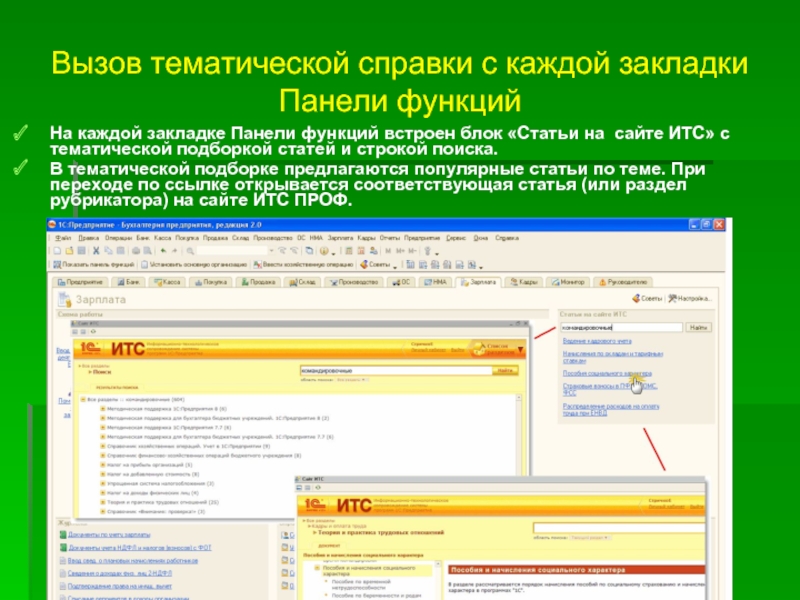Image resolution: width=800 pixels, height=600 pixels.
Task: Click the 1С logo in first ИТС window
Action: 91,348
